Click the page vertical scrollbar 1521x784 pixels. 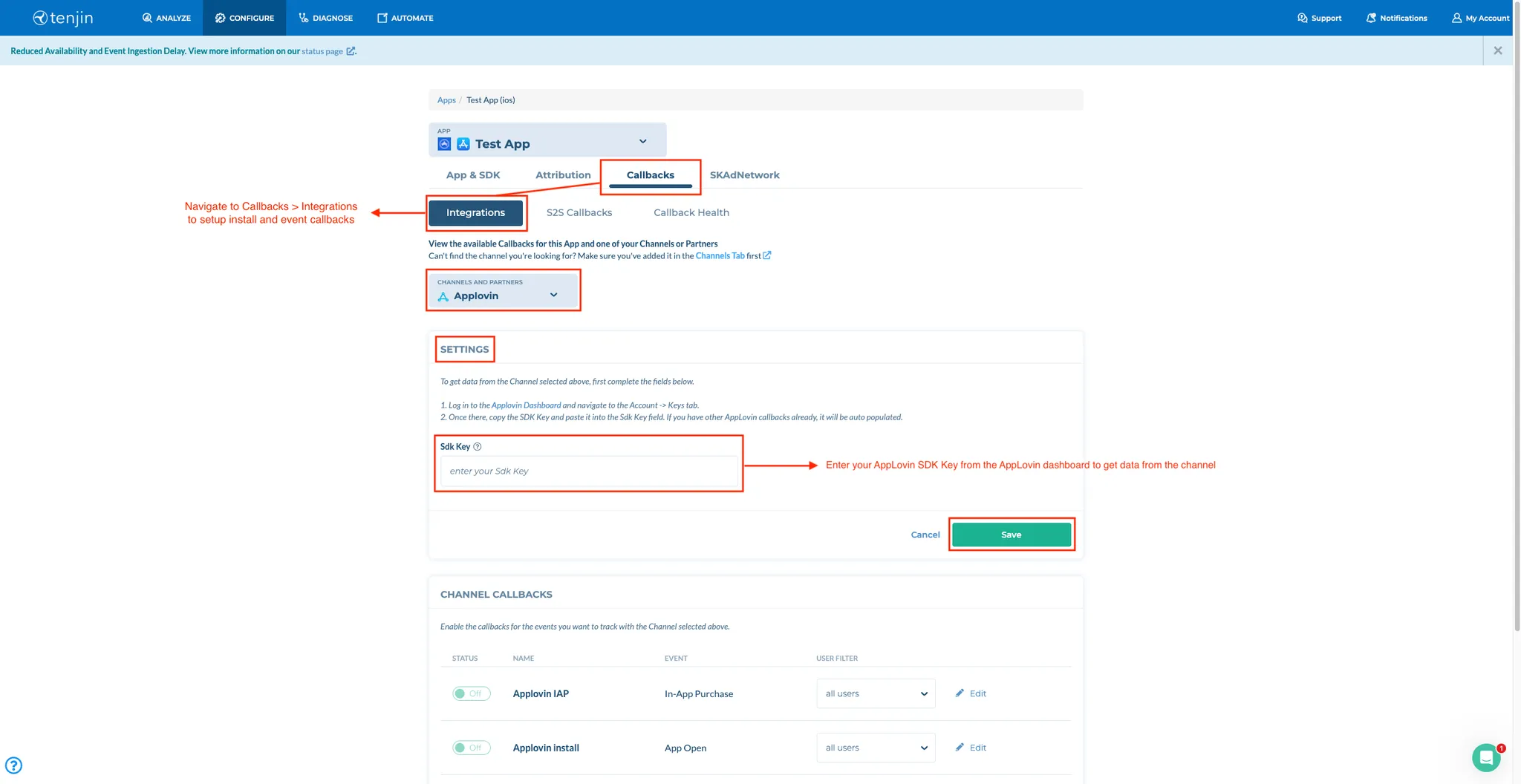[1517, 316]
